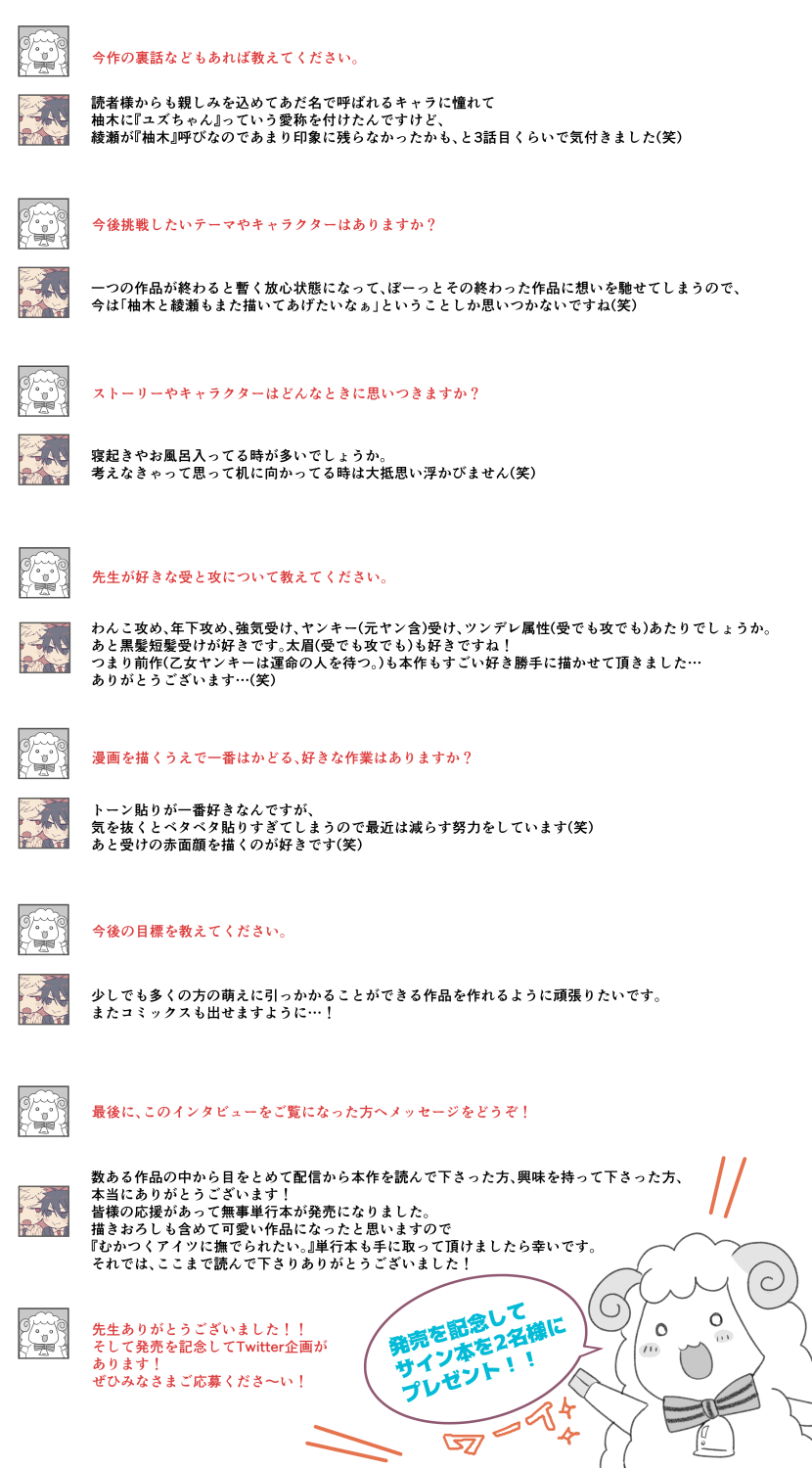Click the sheep icon beside the 今後の目標 question

[43, 930]
